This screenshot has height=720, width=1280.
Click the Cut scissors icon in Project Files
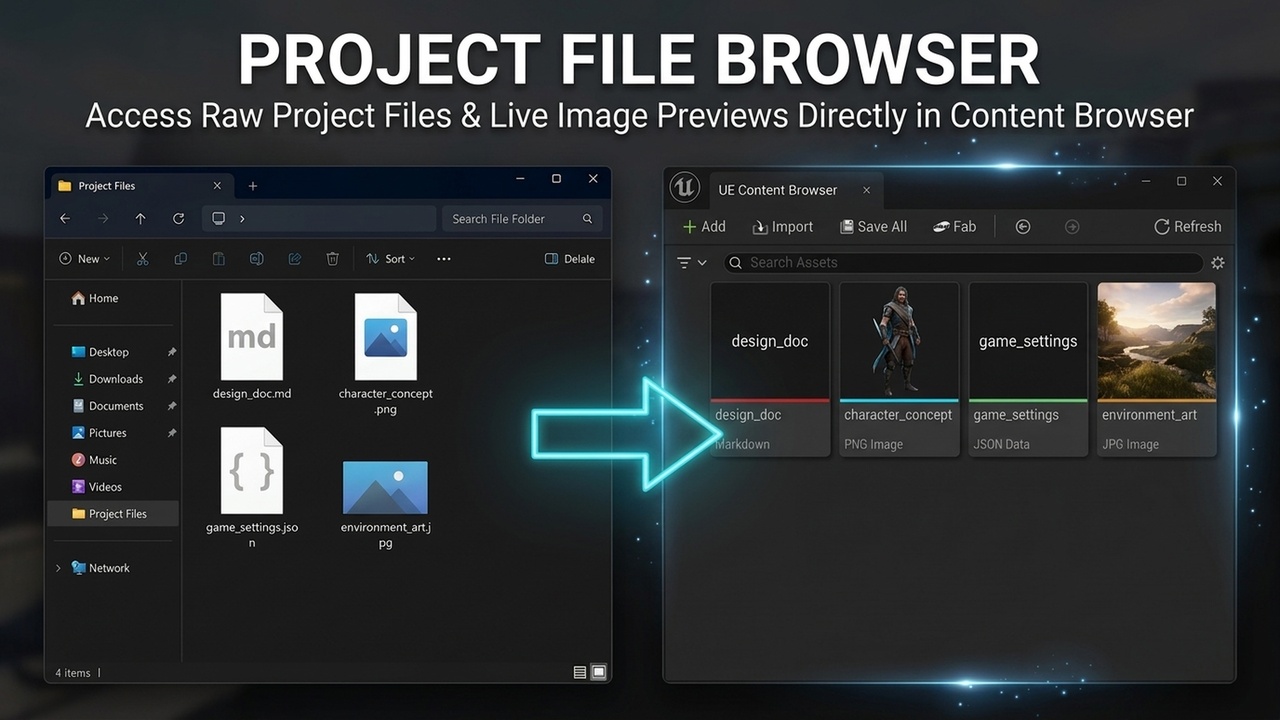tap(143, 259)
